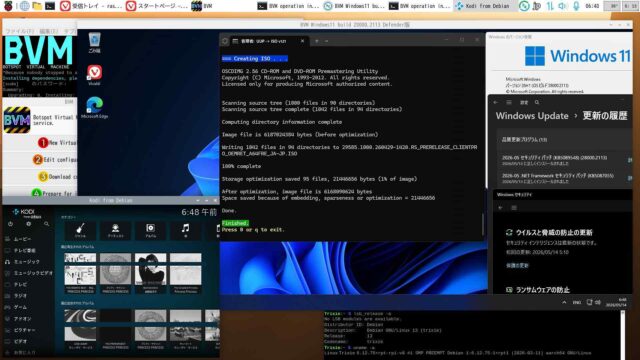Open the artist category tile in Kodi

(x=116, y=230)
